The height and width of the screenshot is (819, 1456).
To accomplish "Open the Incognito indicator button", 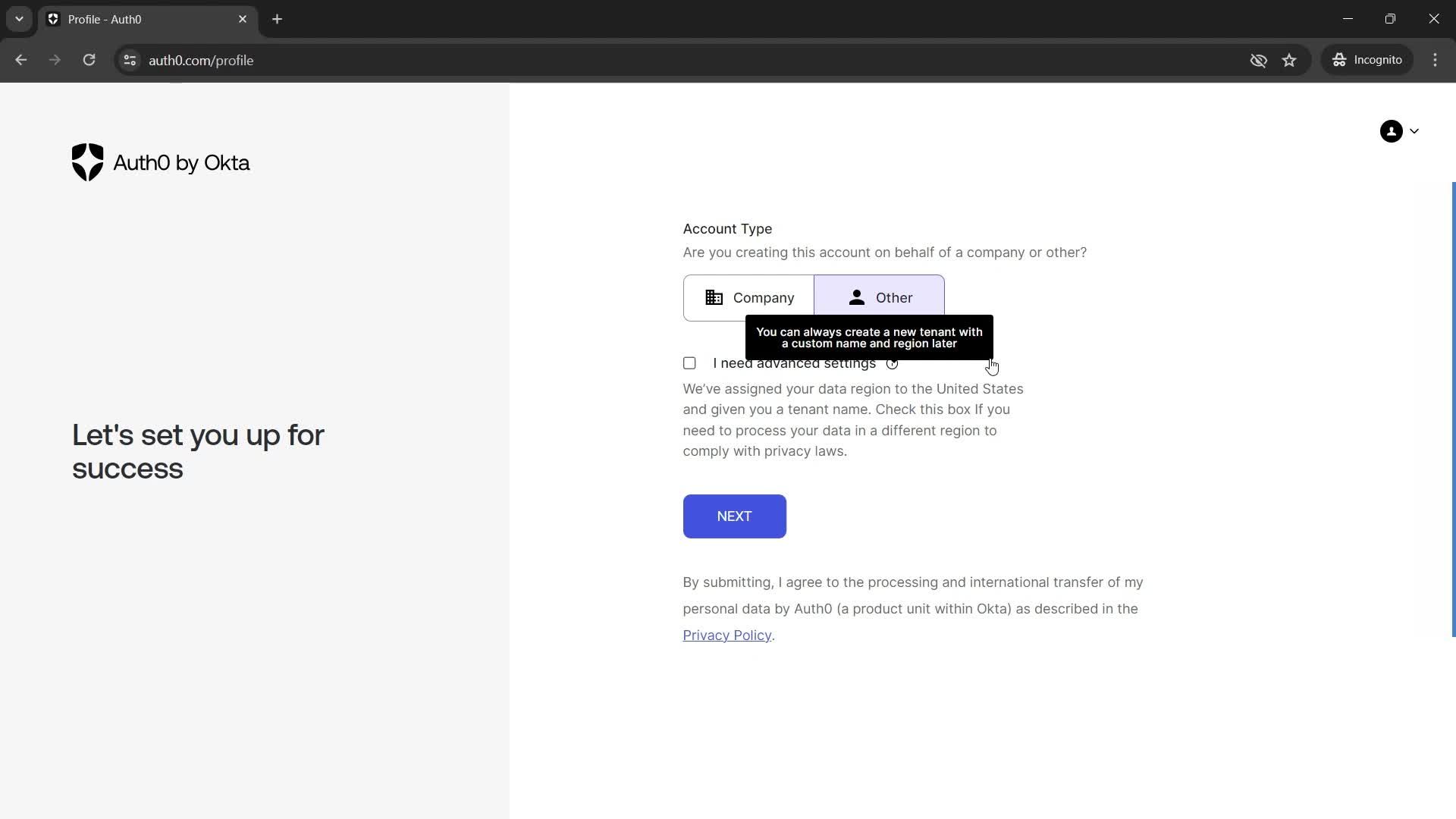I will [1367, 60].
